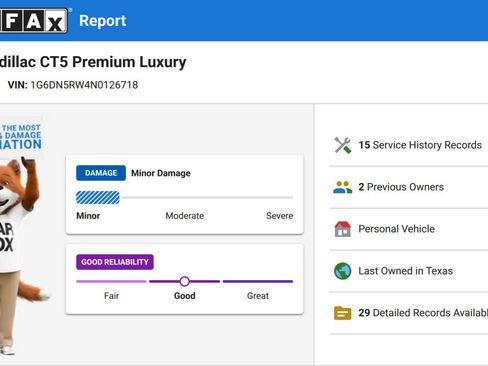The width and height of the screenshot is (488, 366).
Task: Open 29 Detailed Records Available
Action: click(x=423, y=313)
